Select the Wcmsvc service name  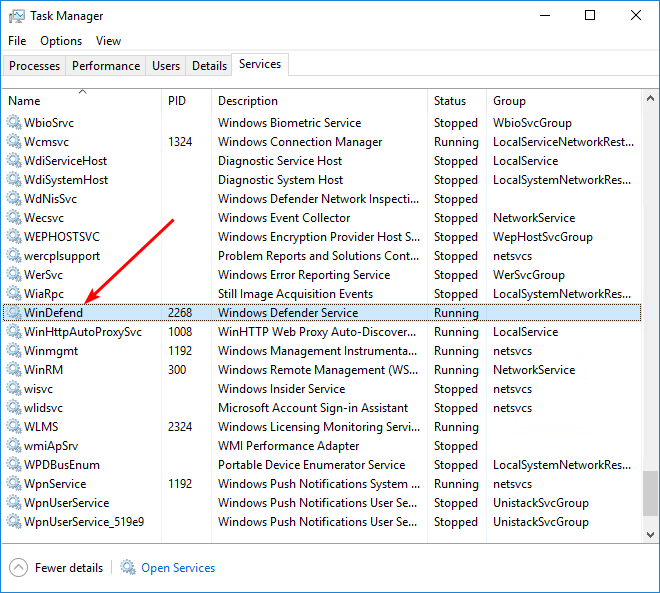(x=46, y=142)
